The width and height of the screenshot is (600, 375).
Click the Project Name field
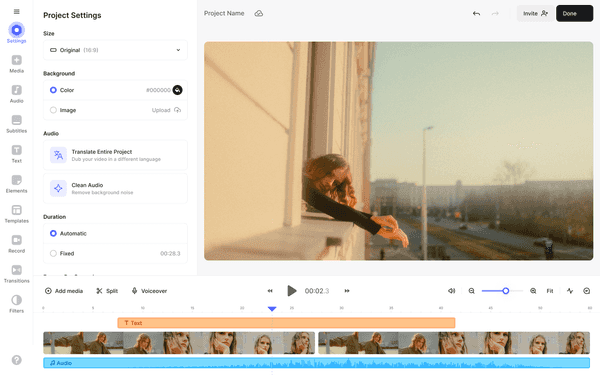pos(224,13)
